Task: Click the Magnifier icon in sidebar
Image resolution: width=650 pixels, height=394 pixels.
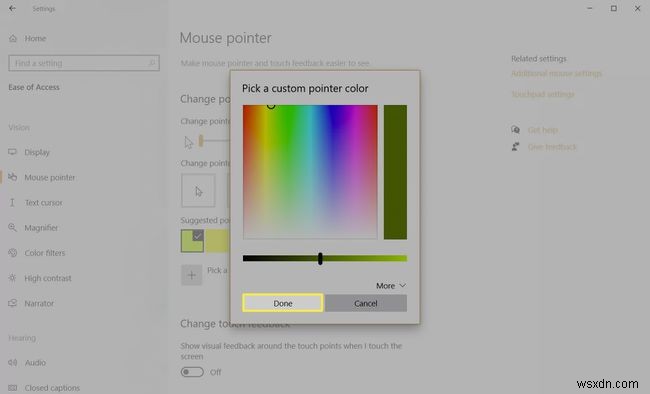Action: (12, 227)
